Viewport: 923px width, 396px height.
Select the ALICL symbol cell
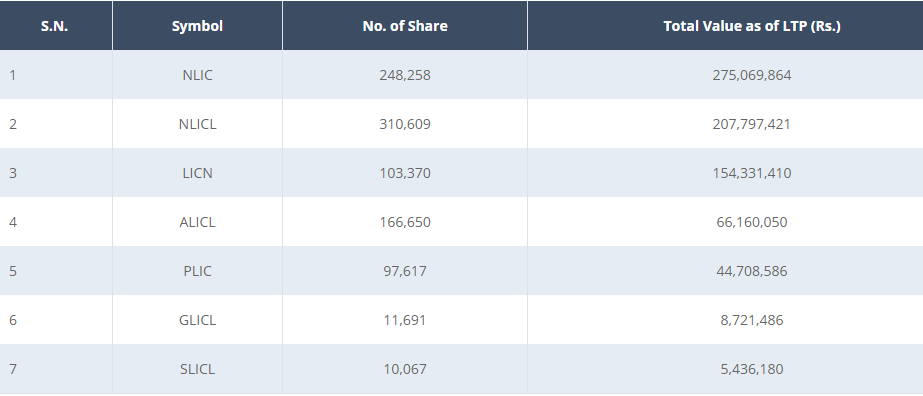point(197,222)
